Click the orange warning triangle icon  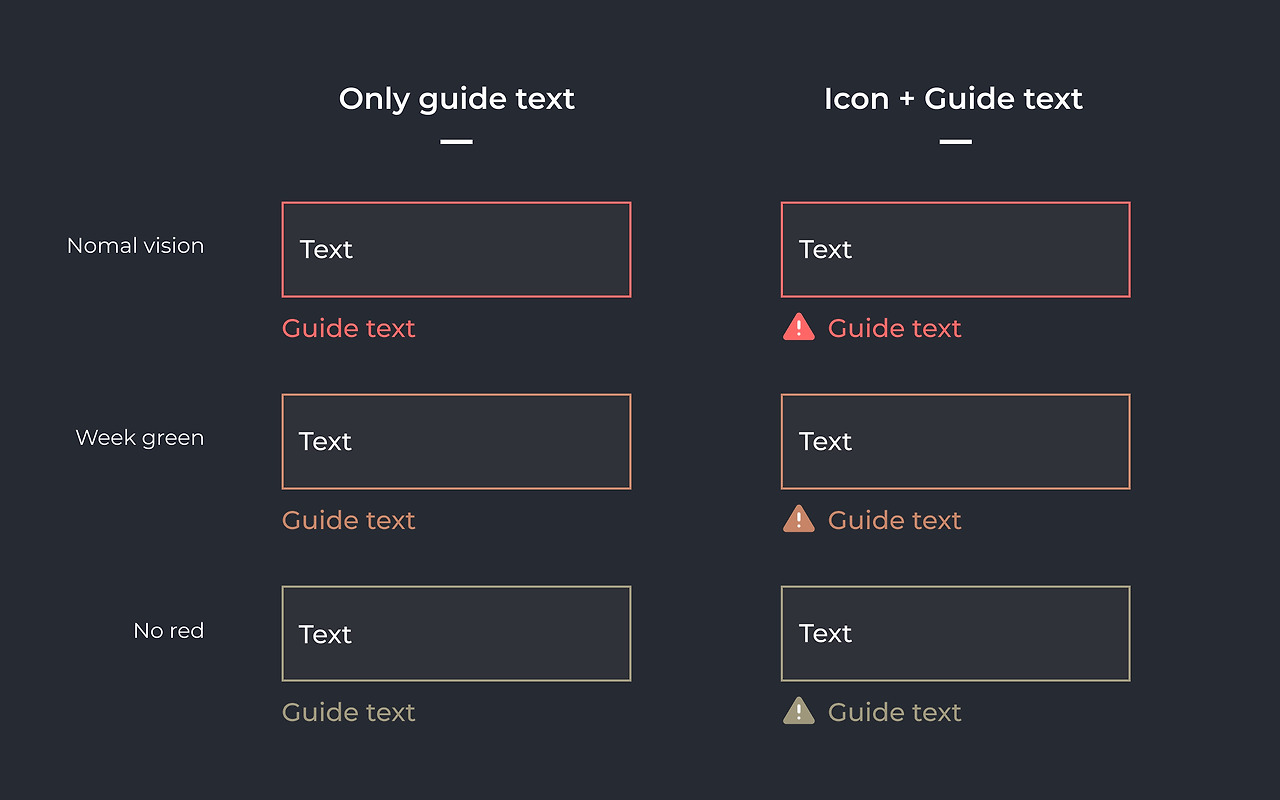coord(798,519)
